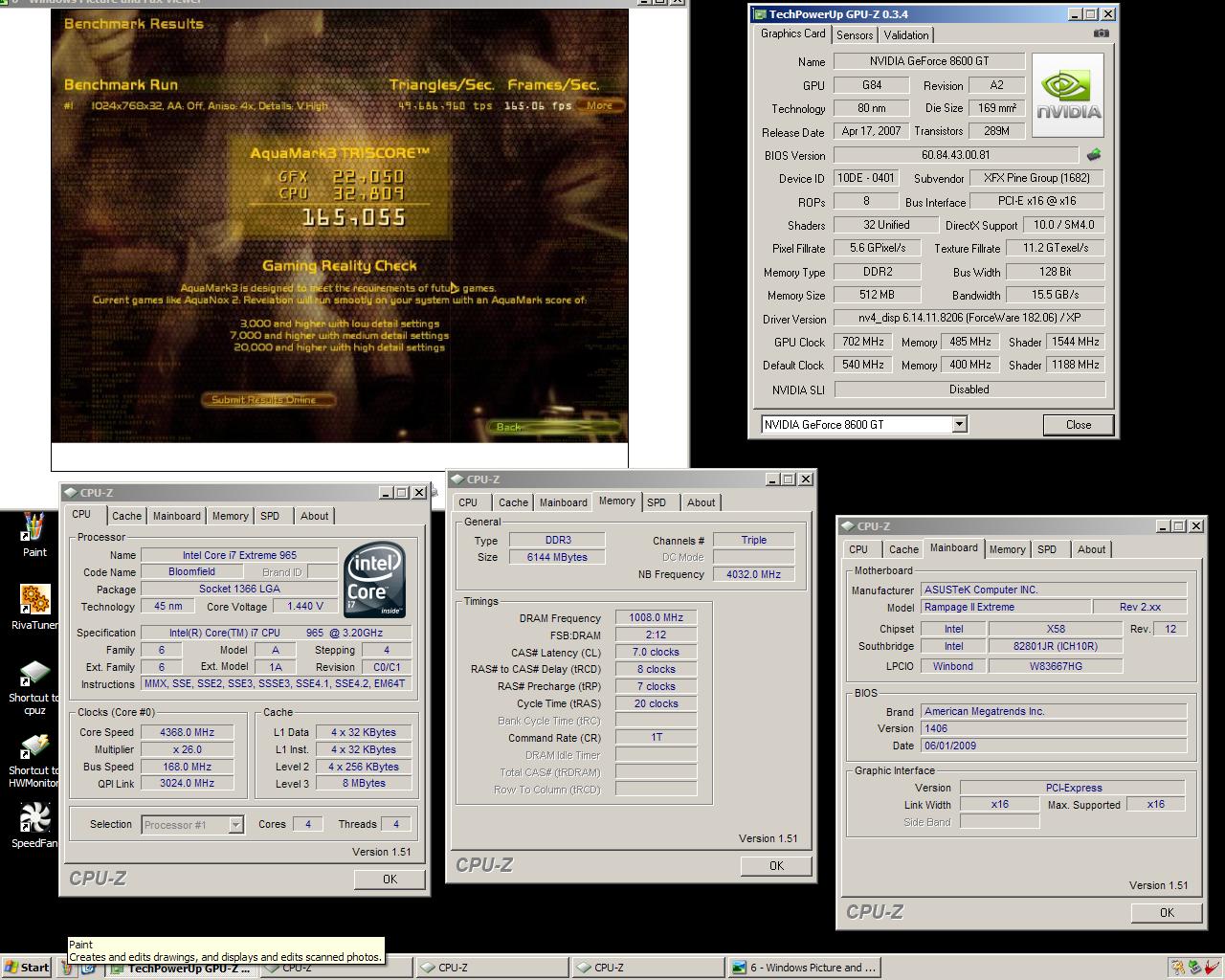Click the BIOS date 06/01/2009 field
Viewport: 1225px width, 980px height.
[1054, 746]
